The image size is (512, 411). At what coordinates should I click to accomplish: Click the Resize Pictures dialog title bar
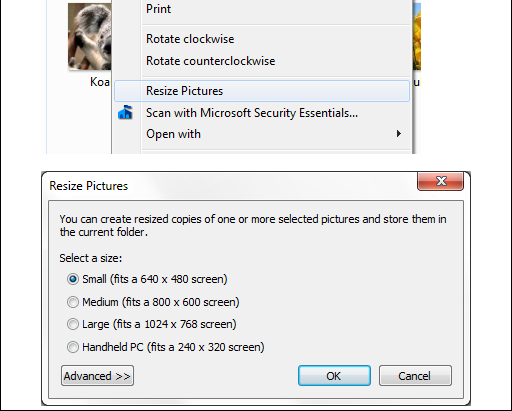tap(230, 186)
